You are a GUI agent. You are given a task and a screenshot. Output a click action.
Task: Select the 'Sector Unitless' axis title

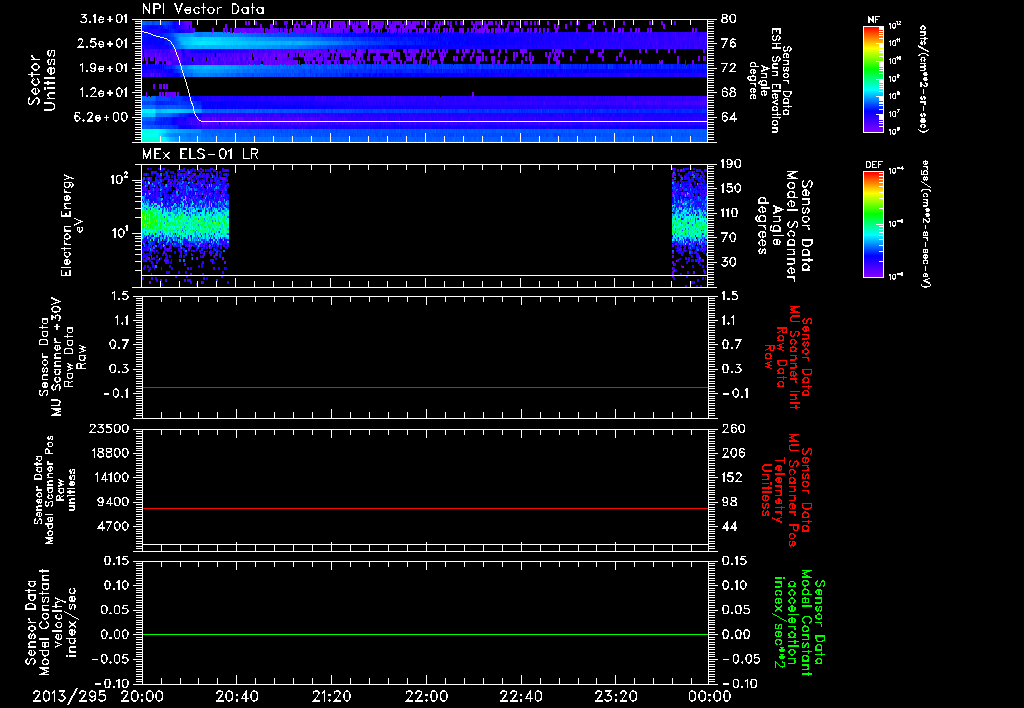pos(41,80)
